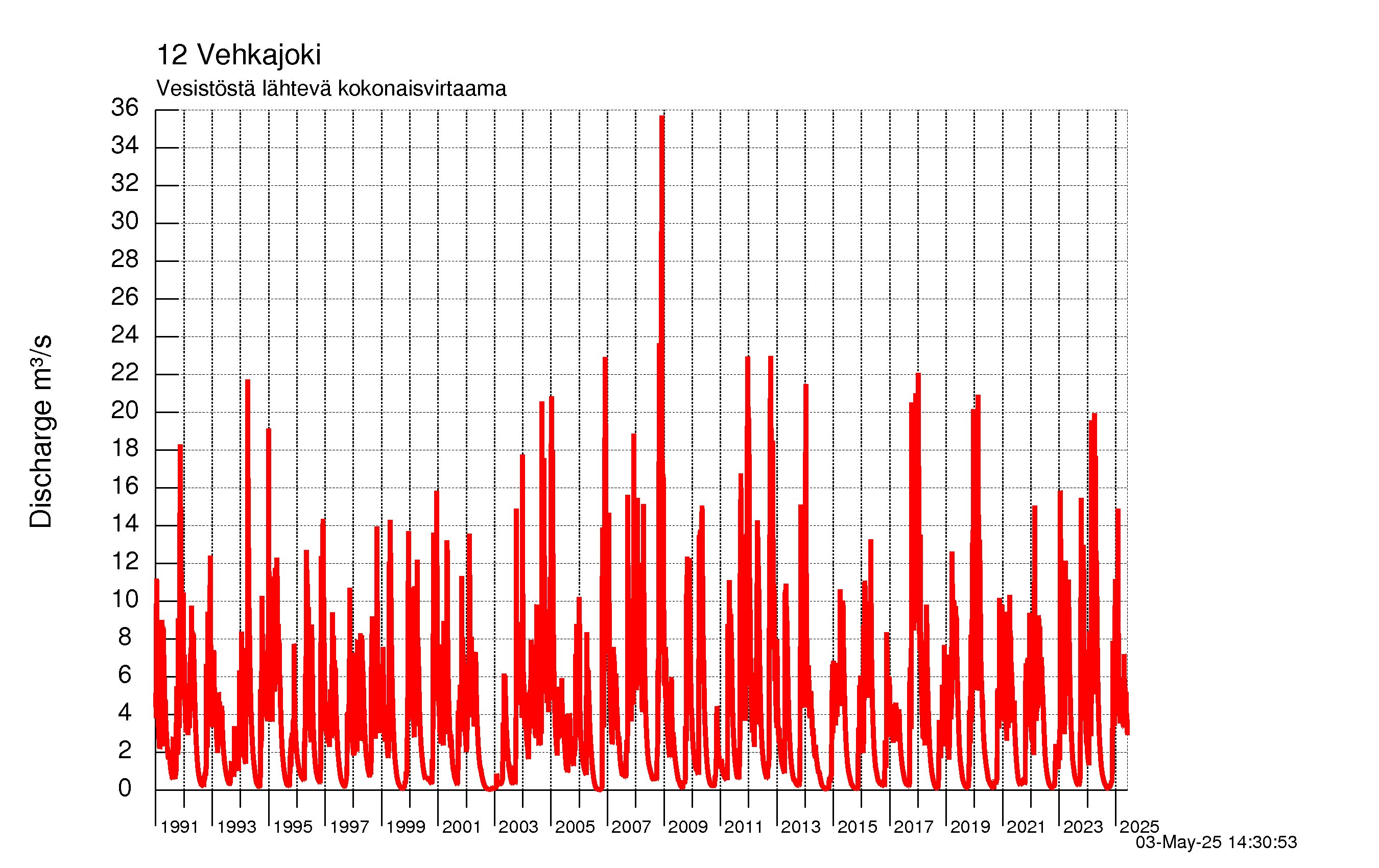Click y-axis value 26
Viewport: 1379px width, 868px height.
coord(125,297)
